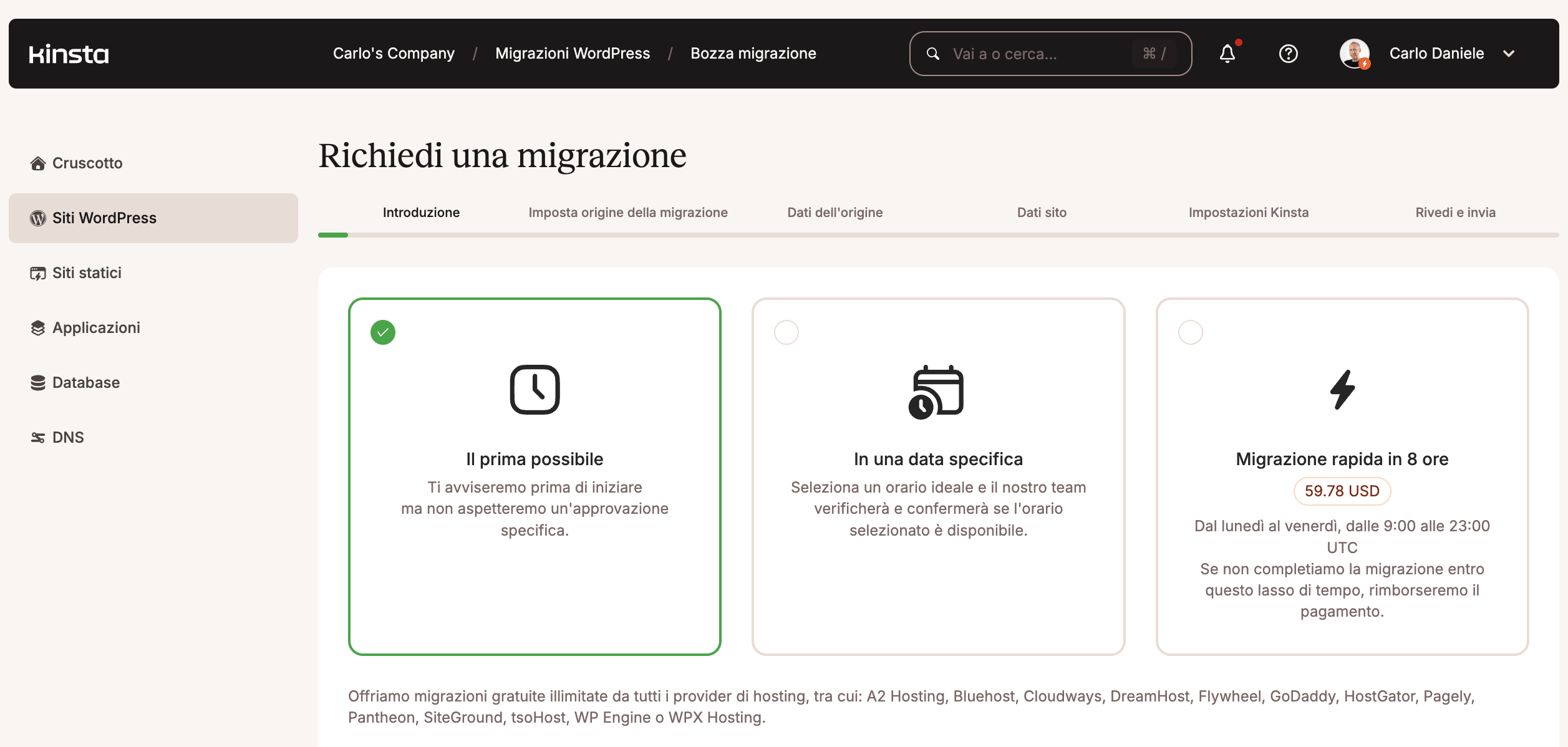The height and width of the screenshot is (747, 1568).
Task: Click the WordPress icon in sidebar
Action: (x=38, y=218)
